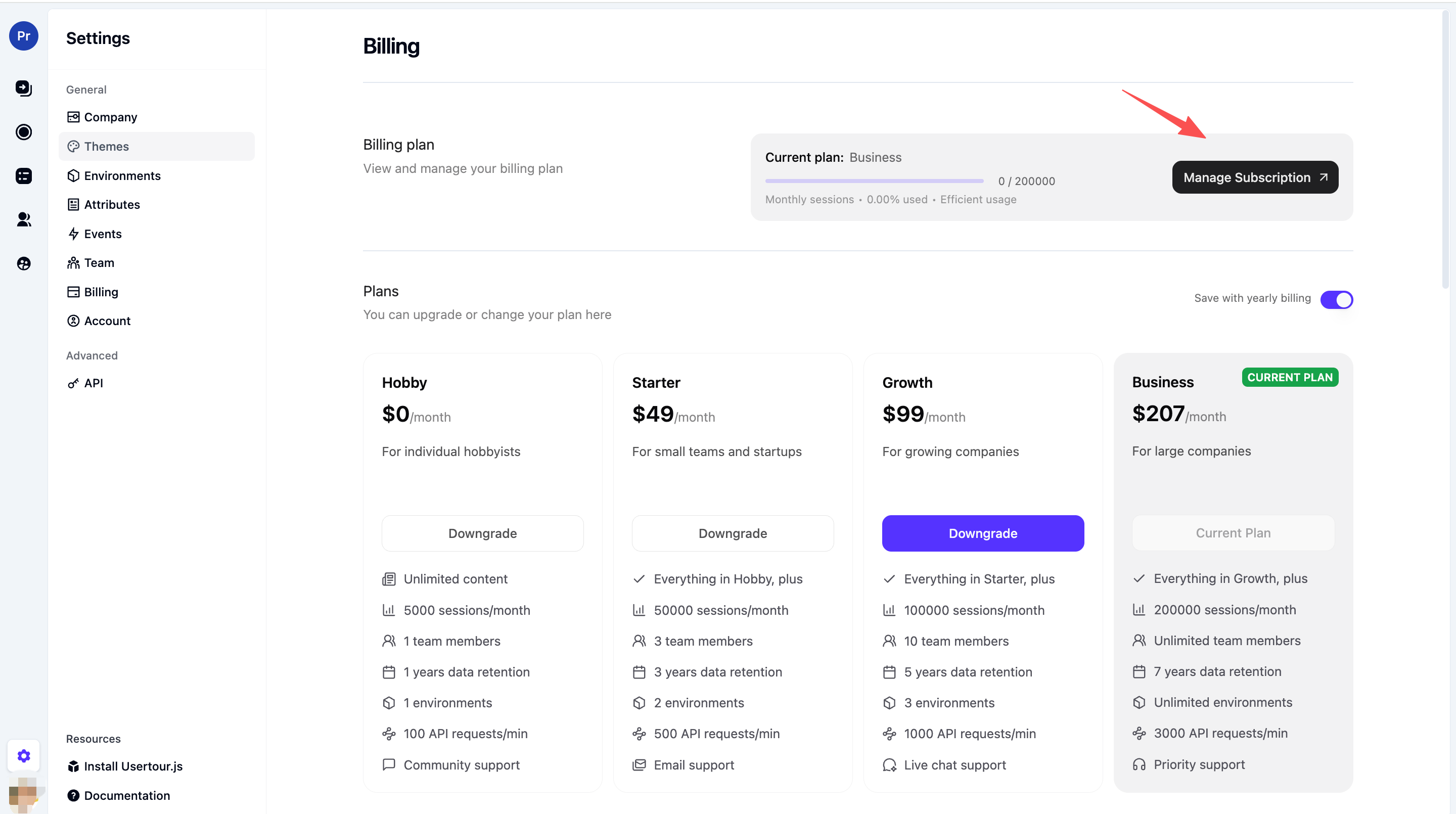The height and width of the screenshot is (814, 1456).
Task: Open the Content list icon in the left rail
Action: click(24, 176)
